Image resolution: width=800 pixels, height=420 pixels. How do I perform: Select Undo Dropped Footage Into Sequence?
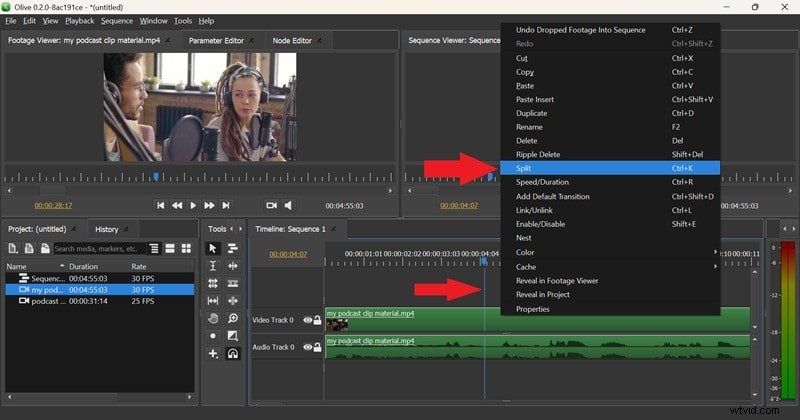610,30
